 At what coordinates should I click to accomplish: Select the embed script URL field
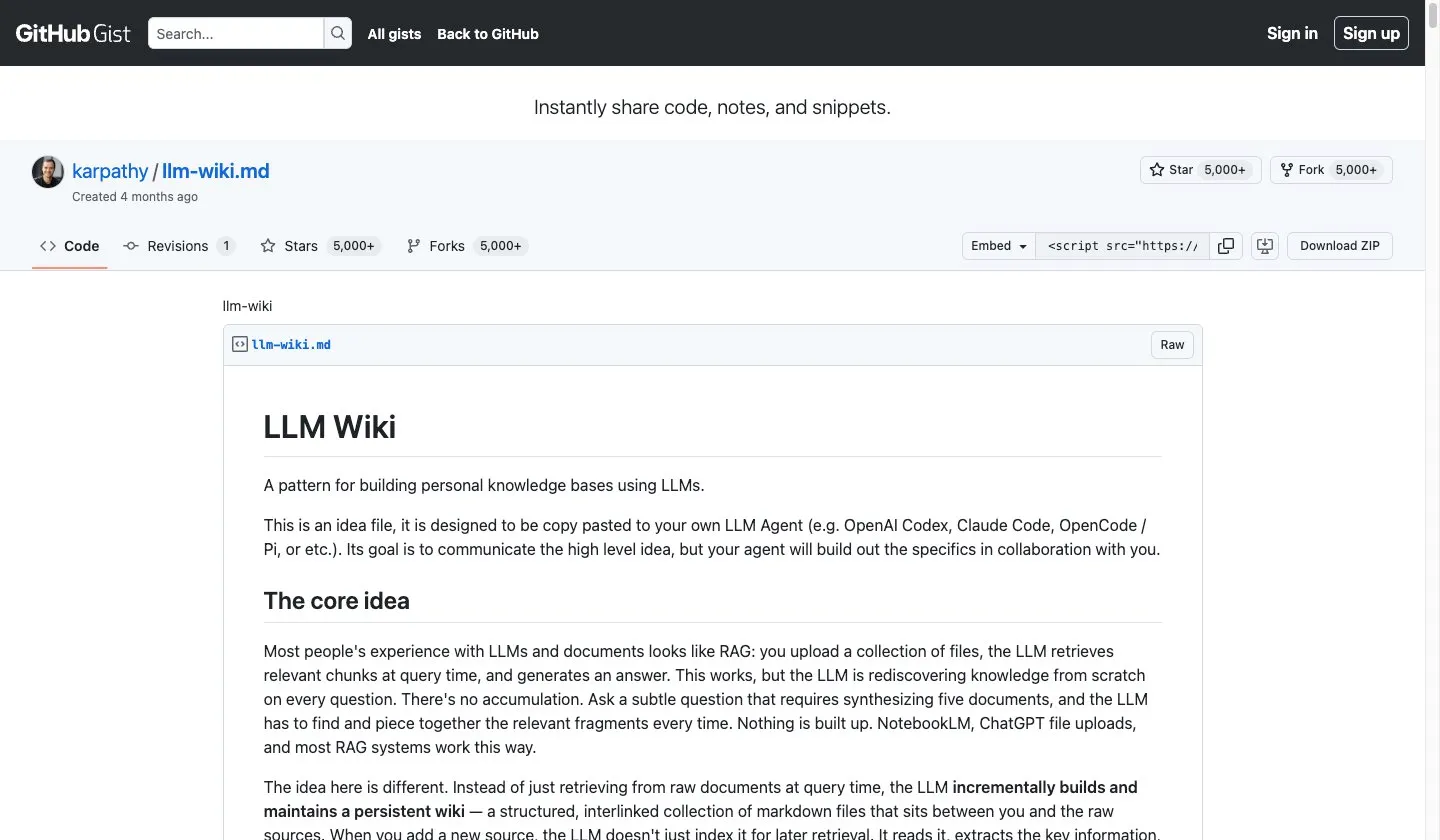(x=1122, y=246)
